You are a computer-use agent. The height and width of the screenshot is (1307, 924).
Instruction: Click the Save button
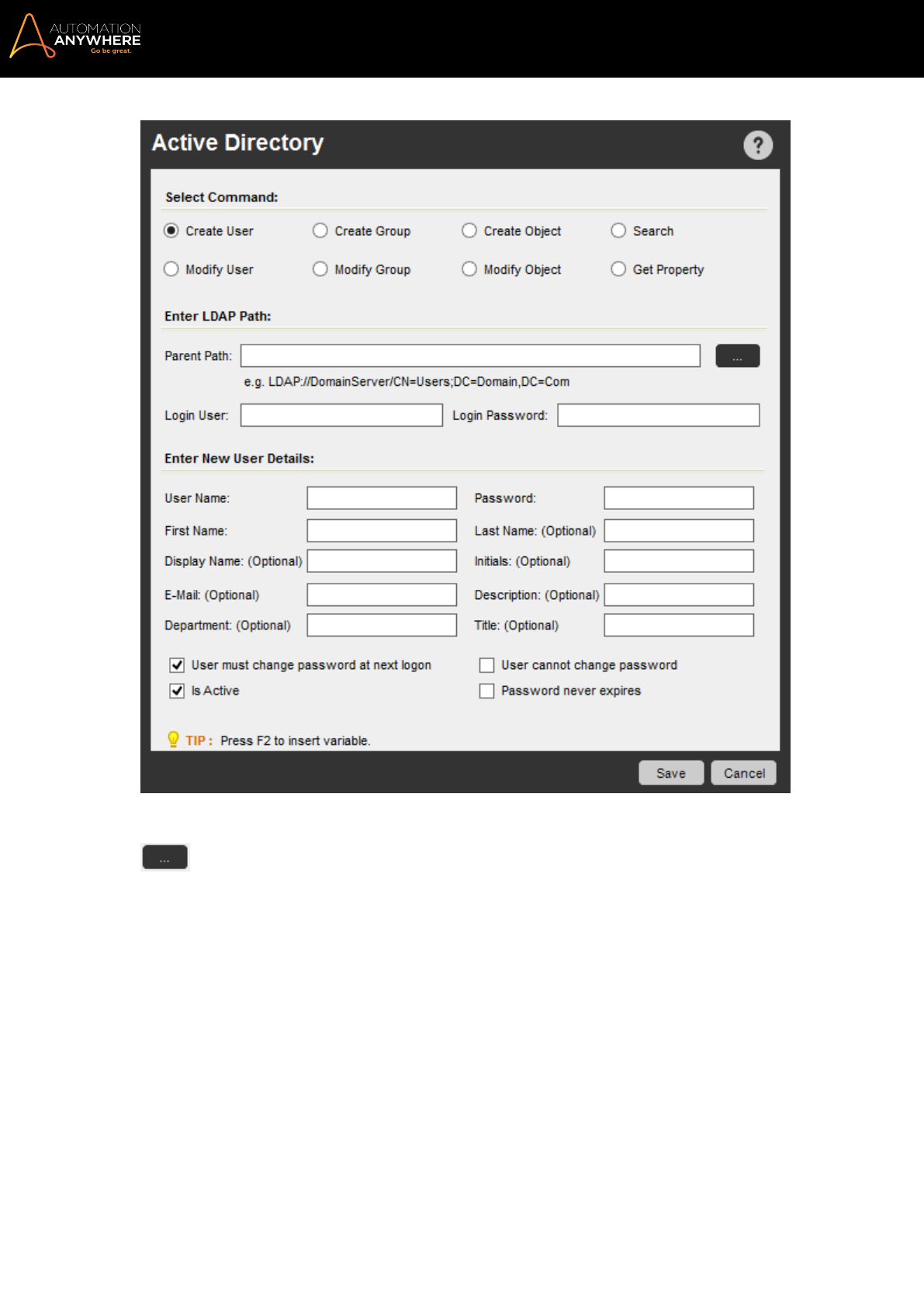(x=671, y=773)
